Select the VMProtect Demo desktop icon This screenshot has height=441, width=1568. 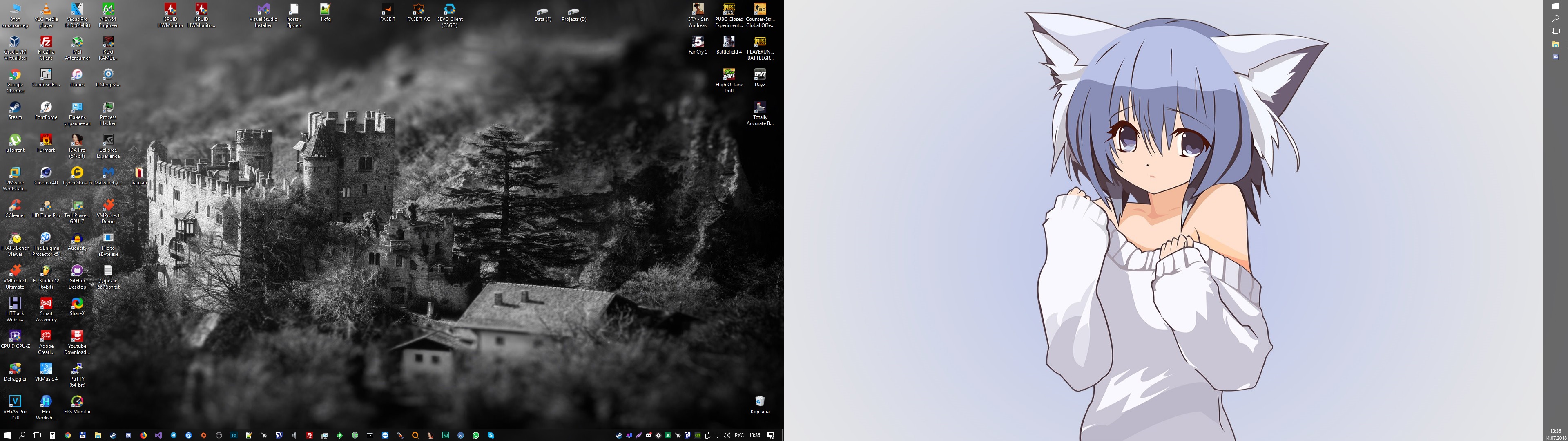[x=108, y=212]
